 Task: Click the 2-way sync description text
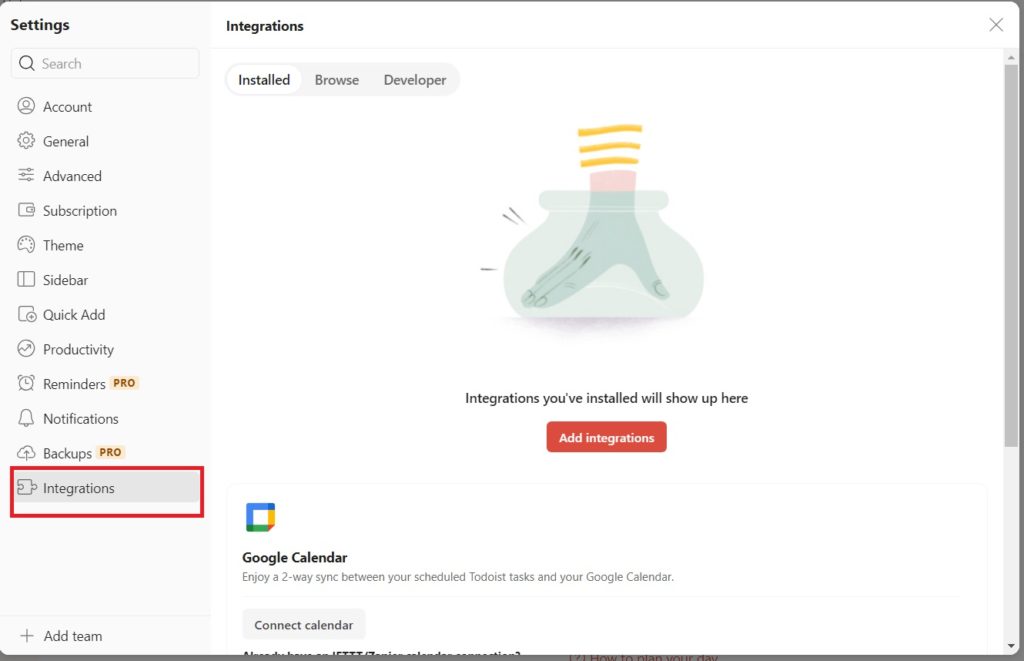point(458,577)
